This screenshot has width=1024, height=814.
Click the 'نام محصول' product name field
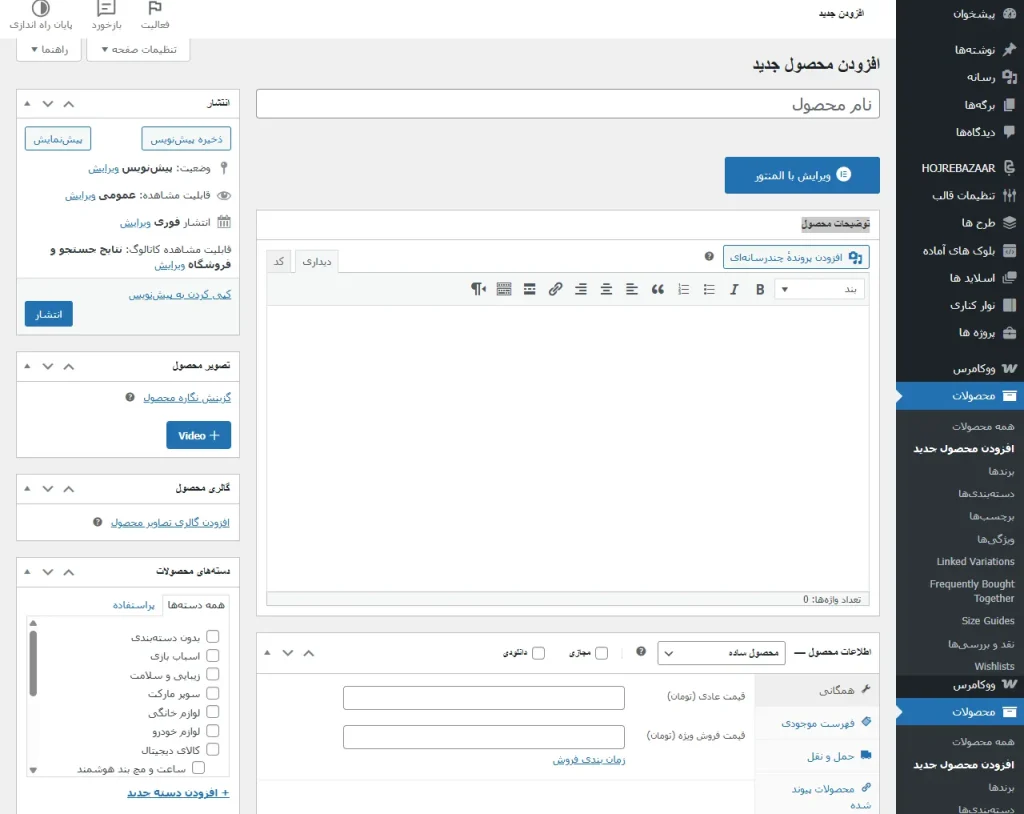(x=567, y=104)
